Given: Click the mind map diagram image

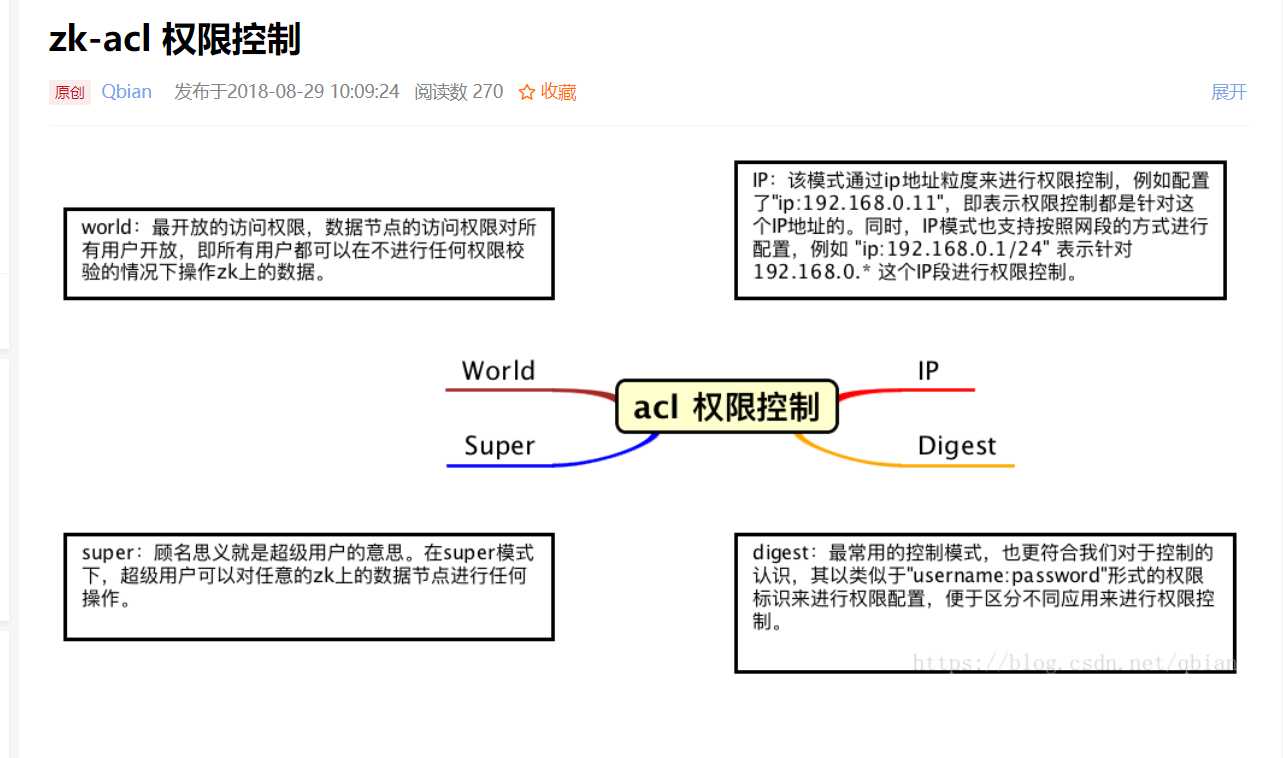Looking at the screenshot, I should [x=648, y=417].
